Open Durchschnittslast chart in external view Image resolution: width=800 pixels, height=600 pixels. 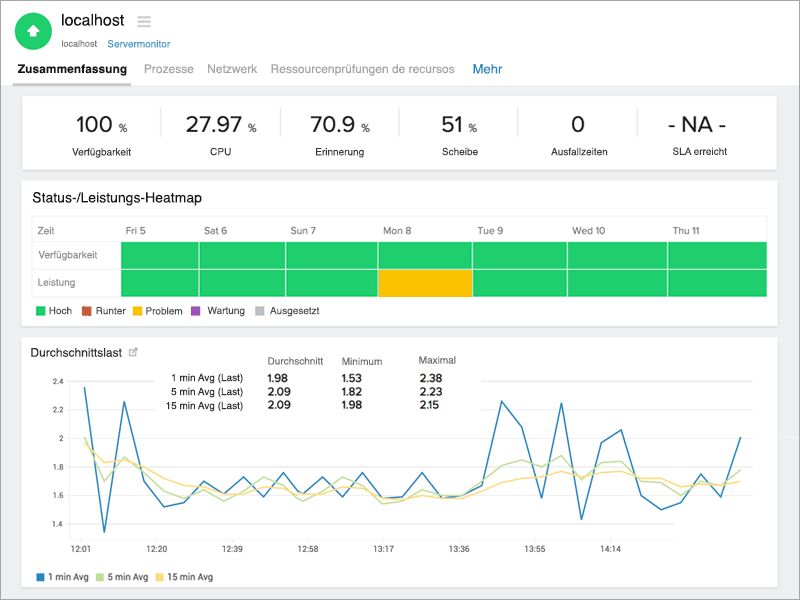133,352
